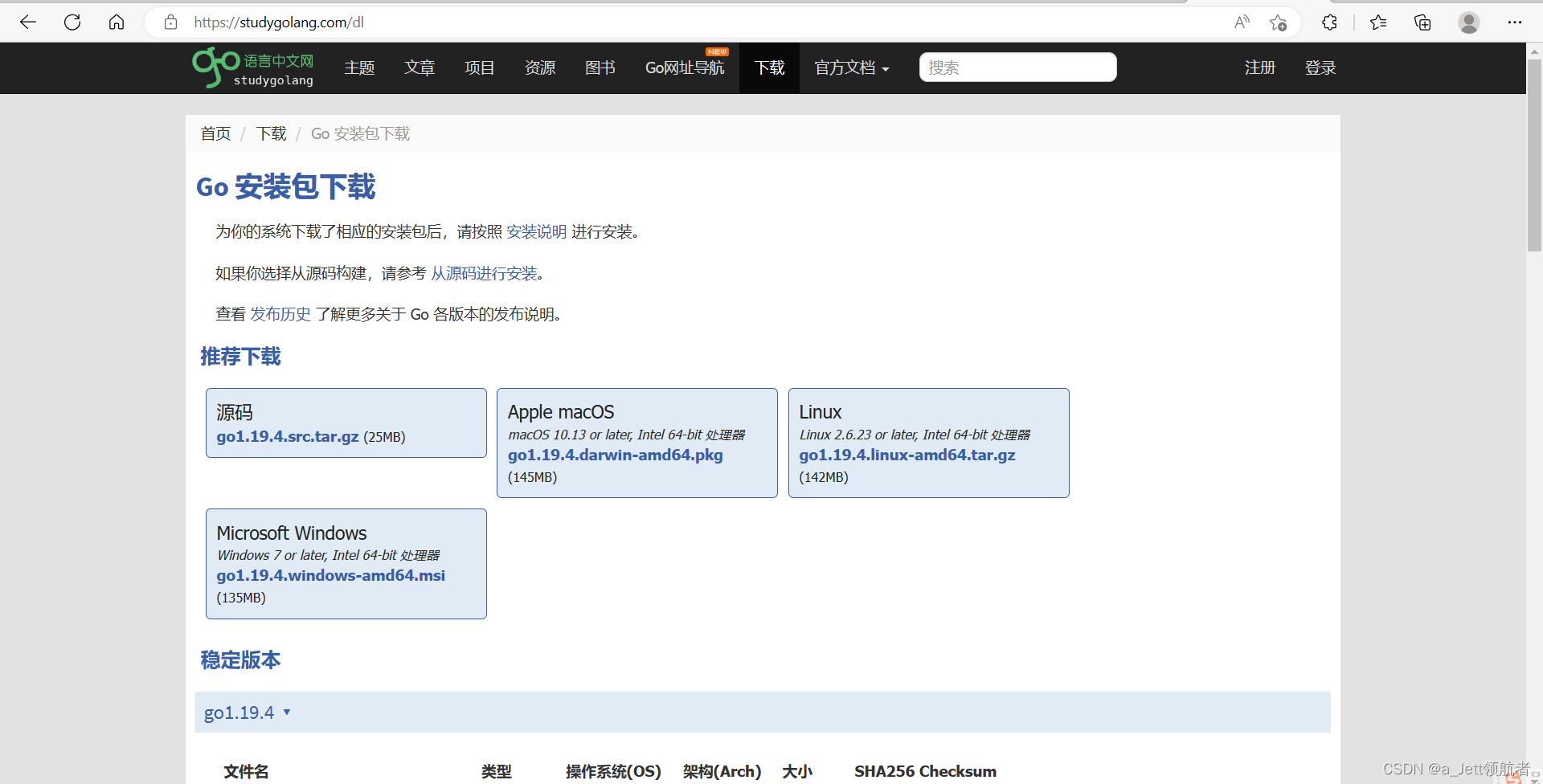Go to 首页 breadcrumb link

(x=215, y=133)
